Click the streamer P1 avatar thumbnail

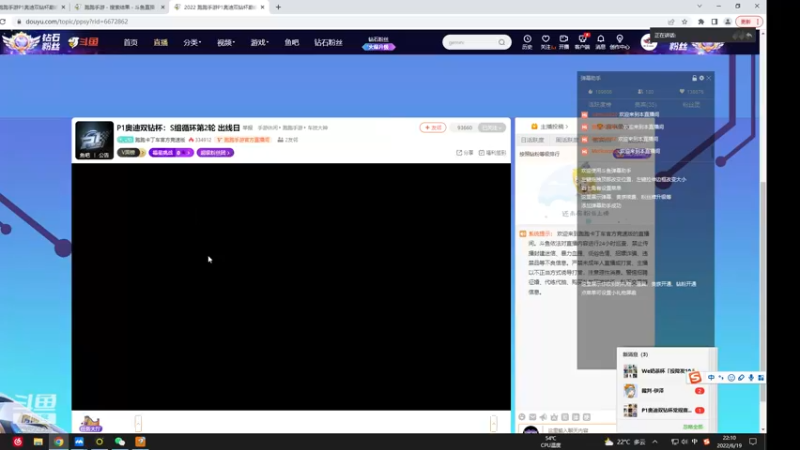click(x=94, y=140)
